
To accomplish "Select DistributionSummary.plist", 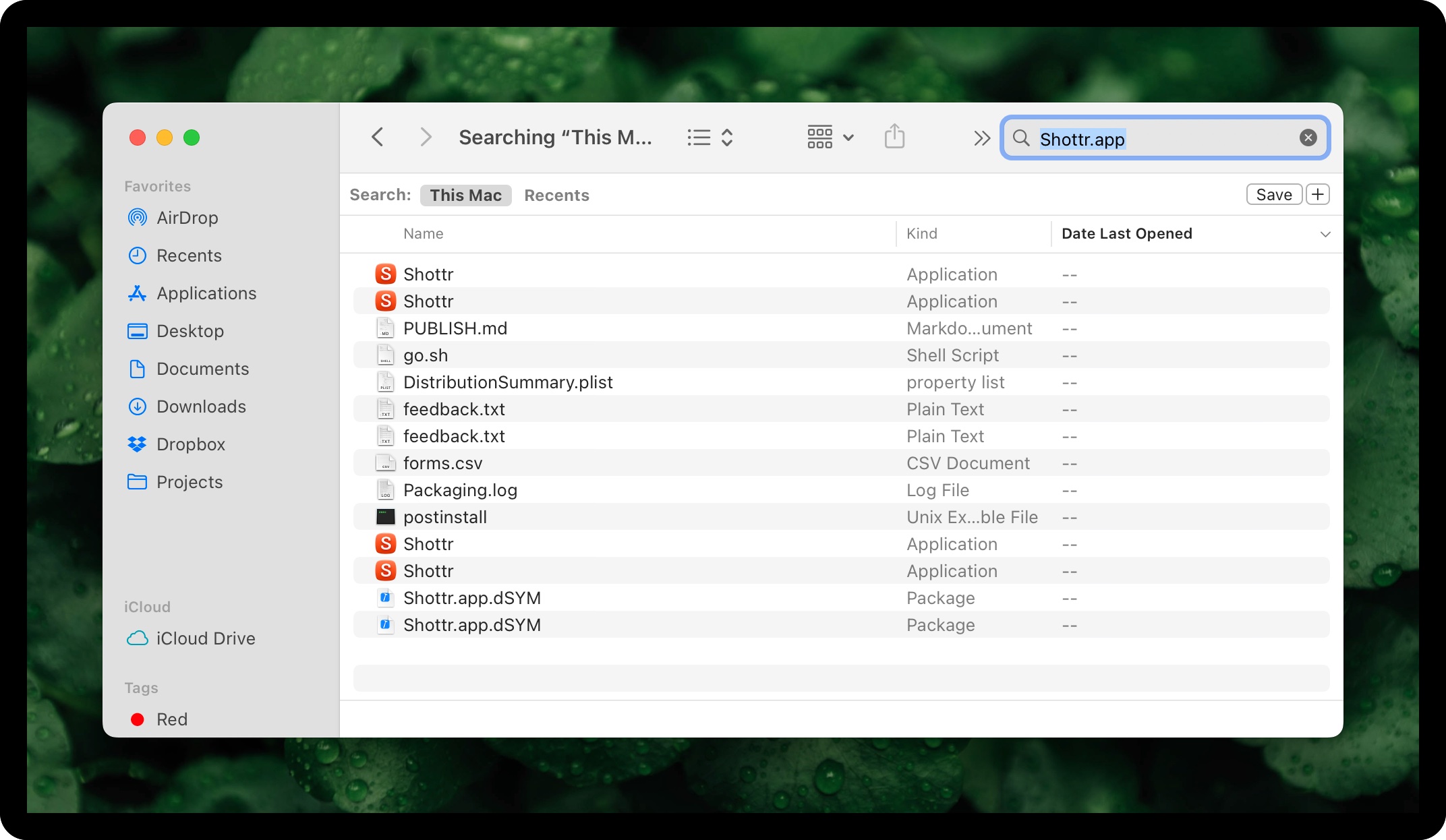I will pos(842,382).
